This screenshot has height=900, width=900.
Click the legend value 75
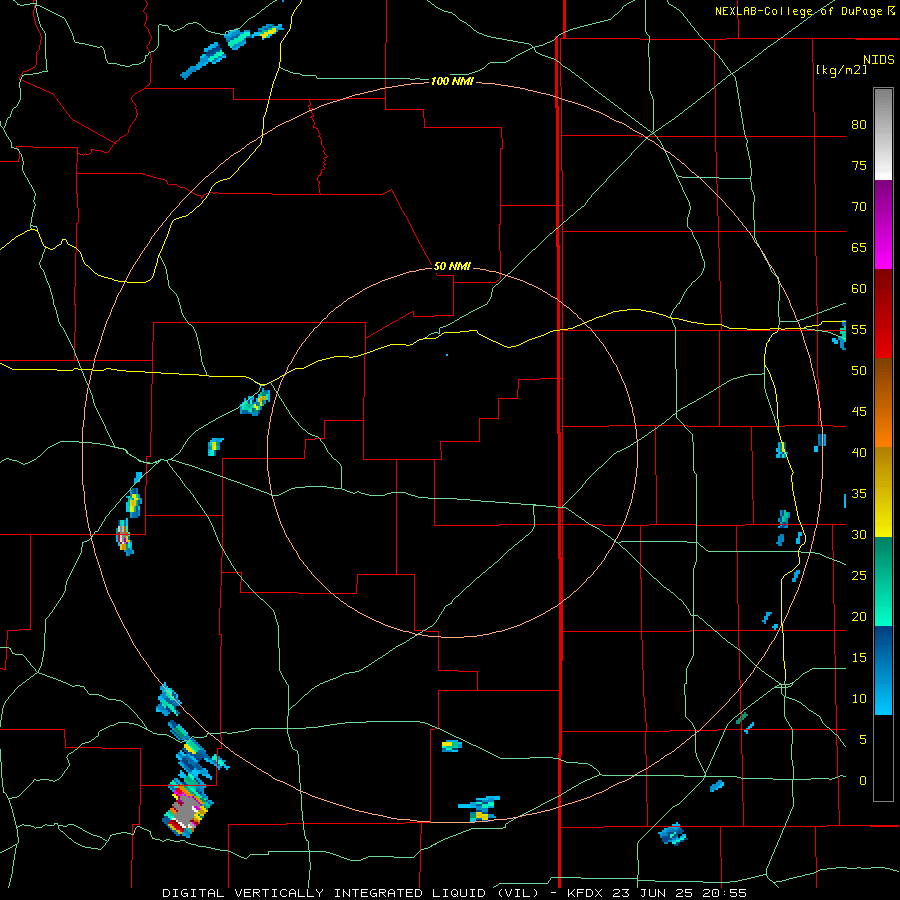click(x=859, y=165)
